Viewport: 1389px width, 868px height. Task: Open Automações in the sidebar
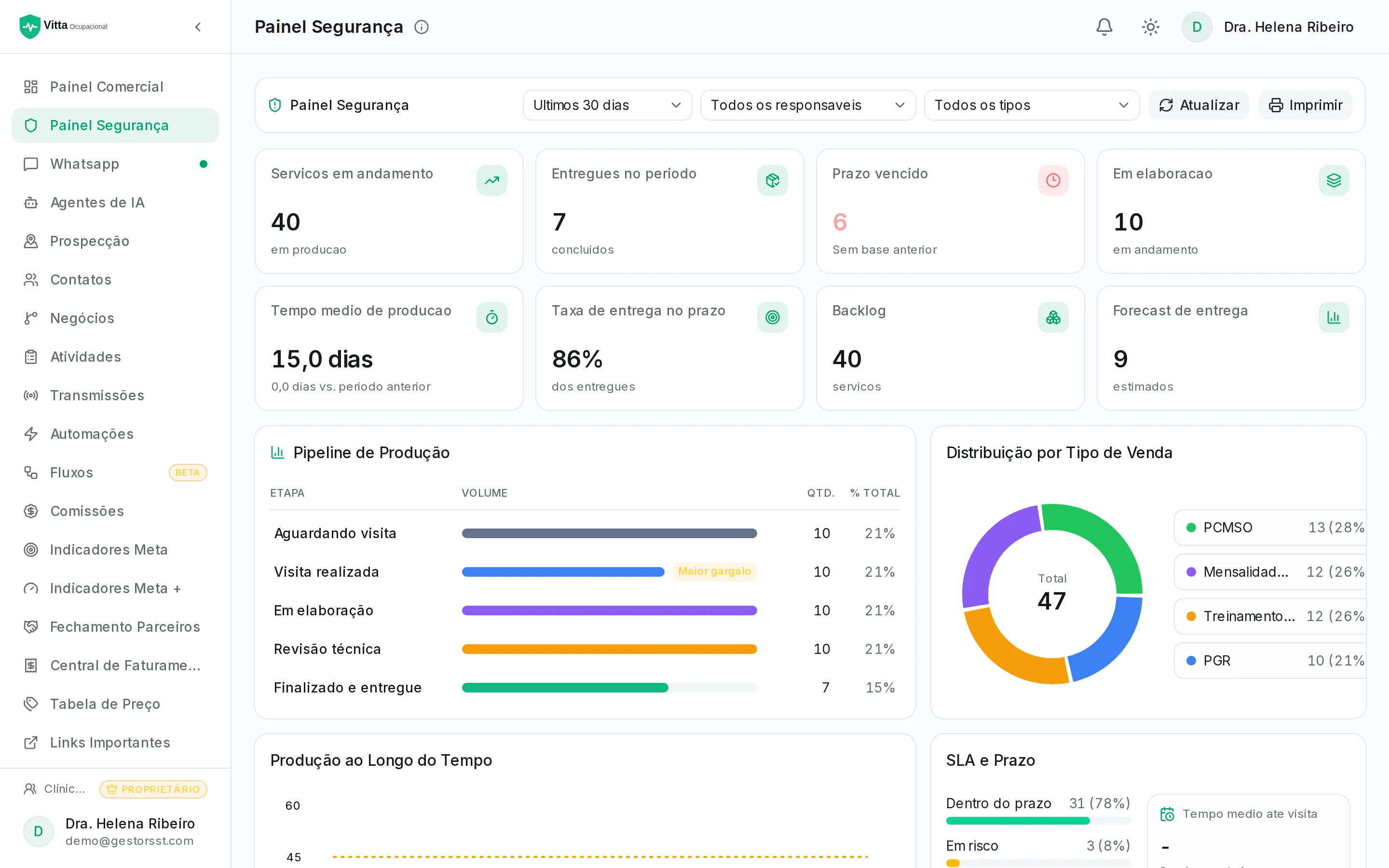pos(115,434)
